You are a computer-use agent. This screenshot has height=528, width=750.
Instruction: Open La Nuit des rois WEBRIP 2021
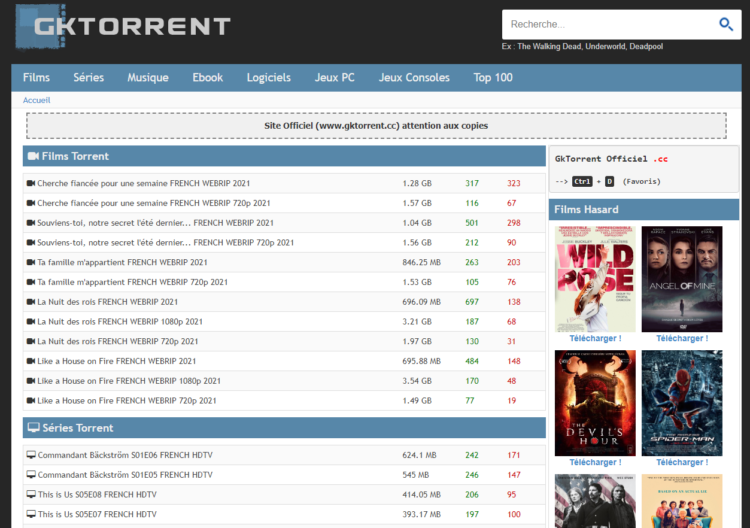click(x=108, y=302)
